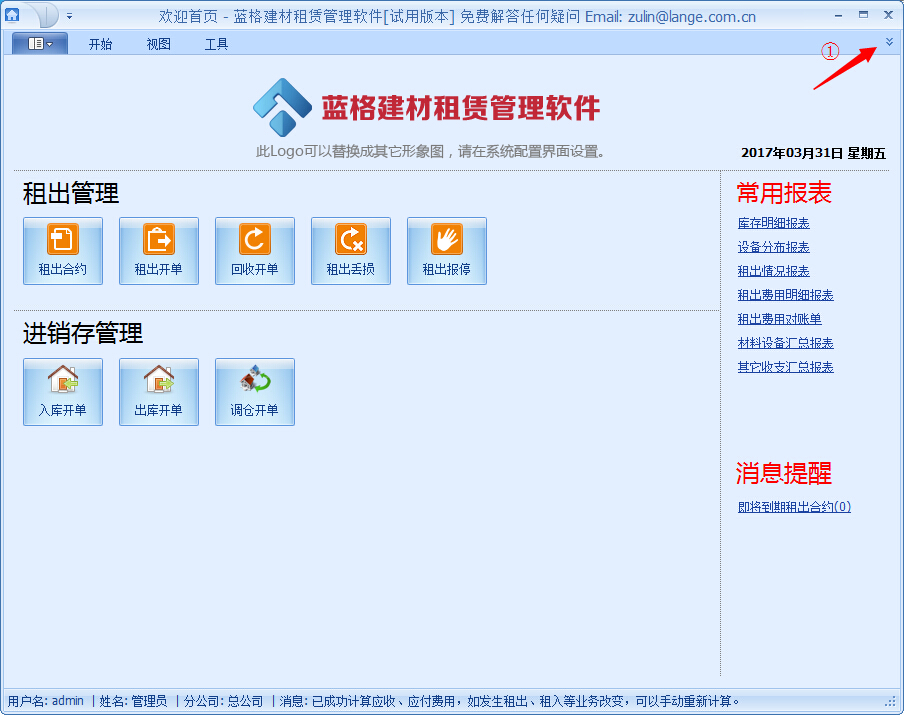Click the status bar text 用户名: admin
Viewport: 904px width, 715px height.
(46, 701)
